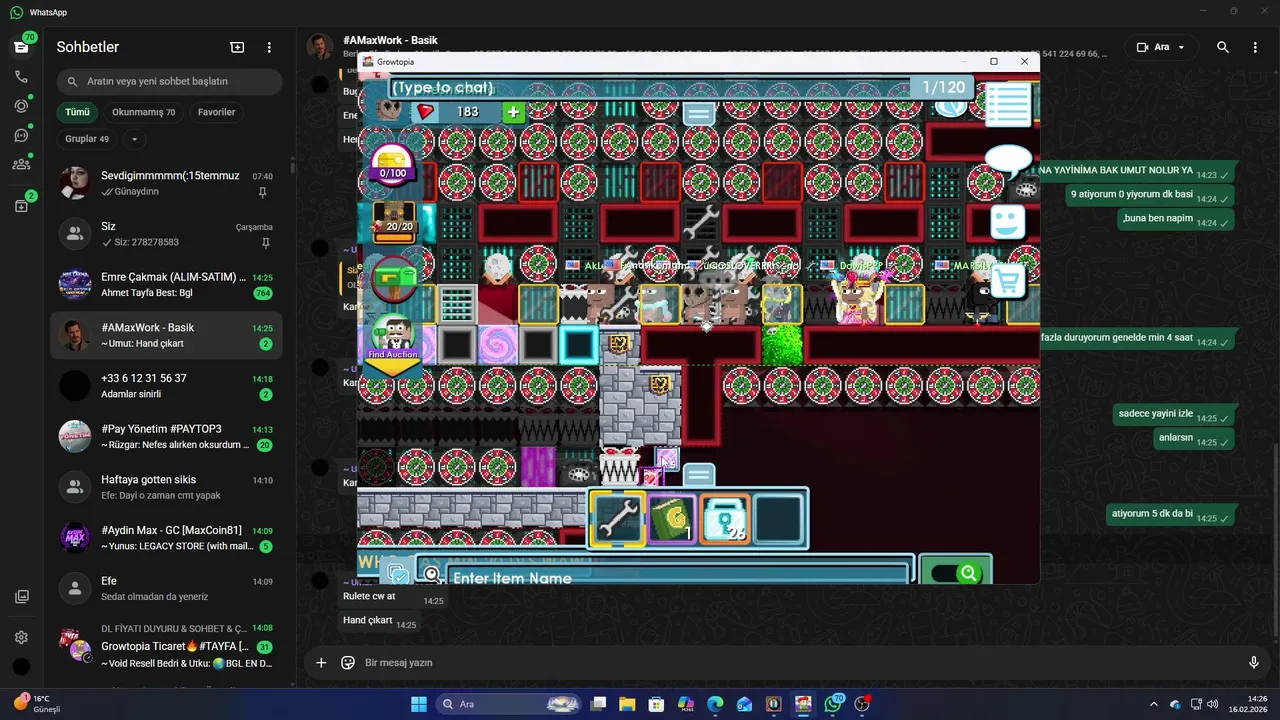Collapse the inventory drag handle above hotbar
The height and width of the screenshot is (720, 1280).
pyautogui.click(x=698, y=475)
